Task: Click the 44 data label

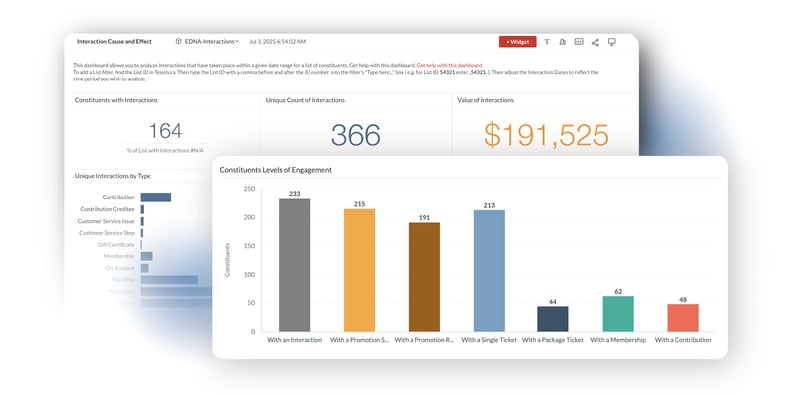Action: (553, 302)
